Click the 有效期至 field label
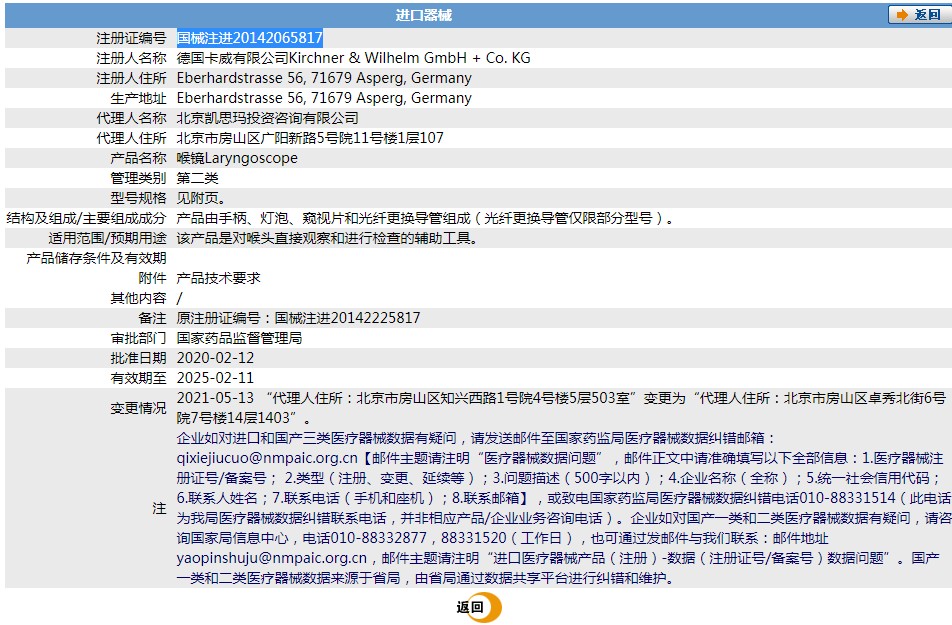 [138, 378]
